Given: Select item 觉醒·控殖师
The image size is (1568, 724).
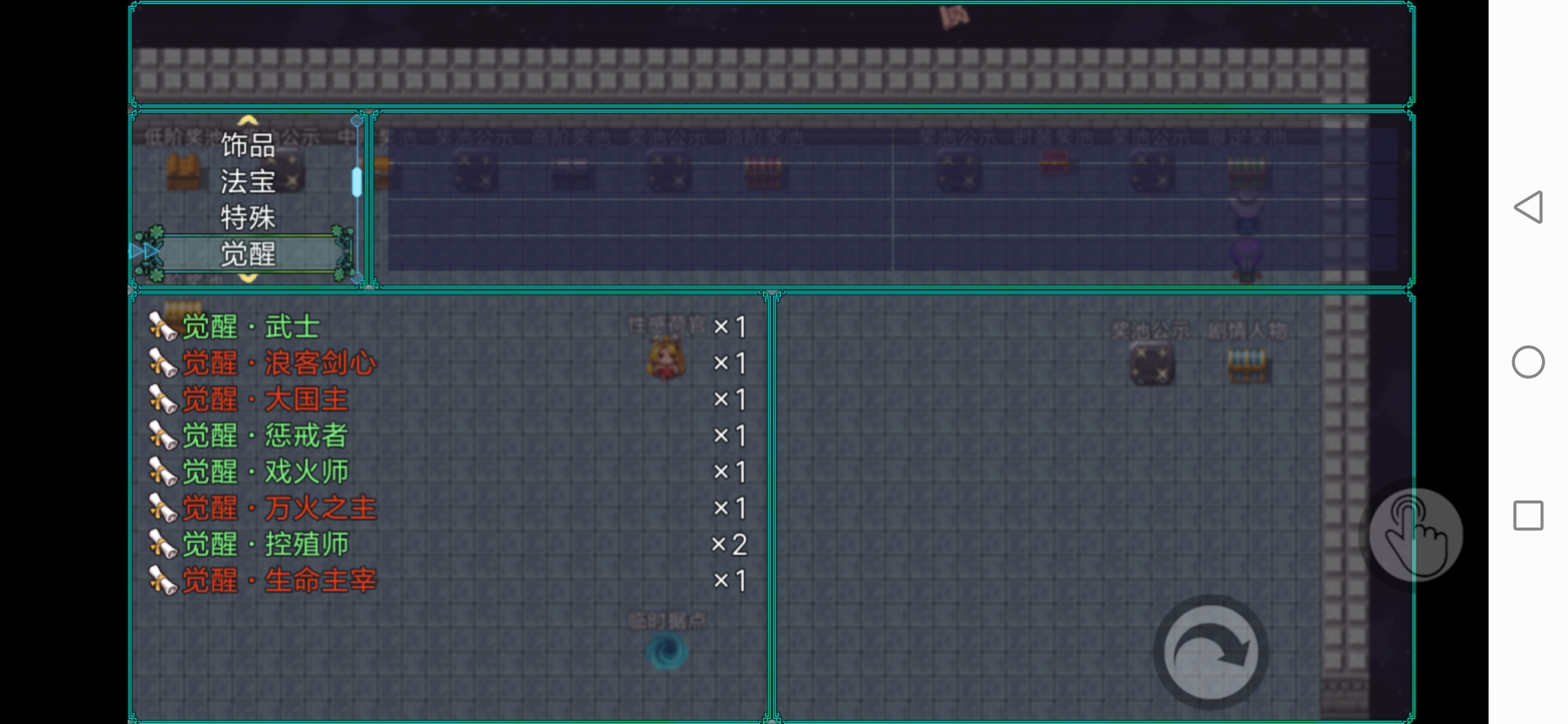Looking at the screenshot, I should (x=448, y=544).
